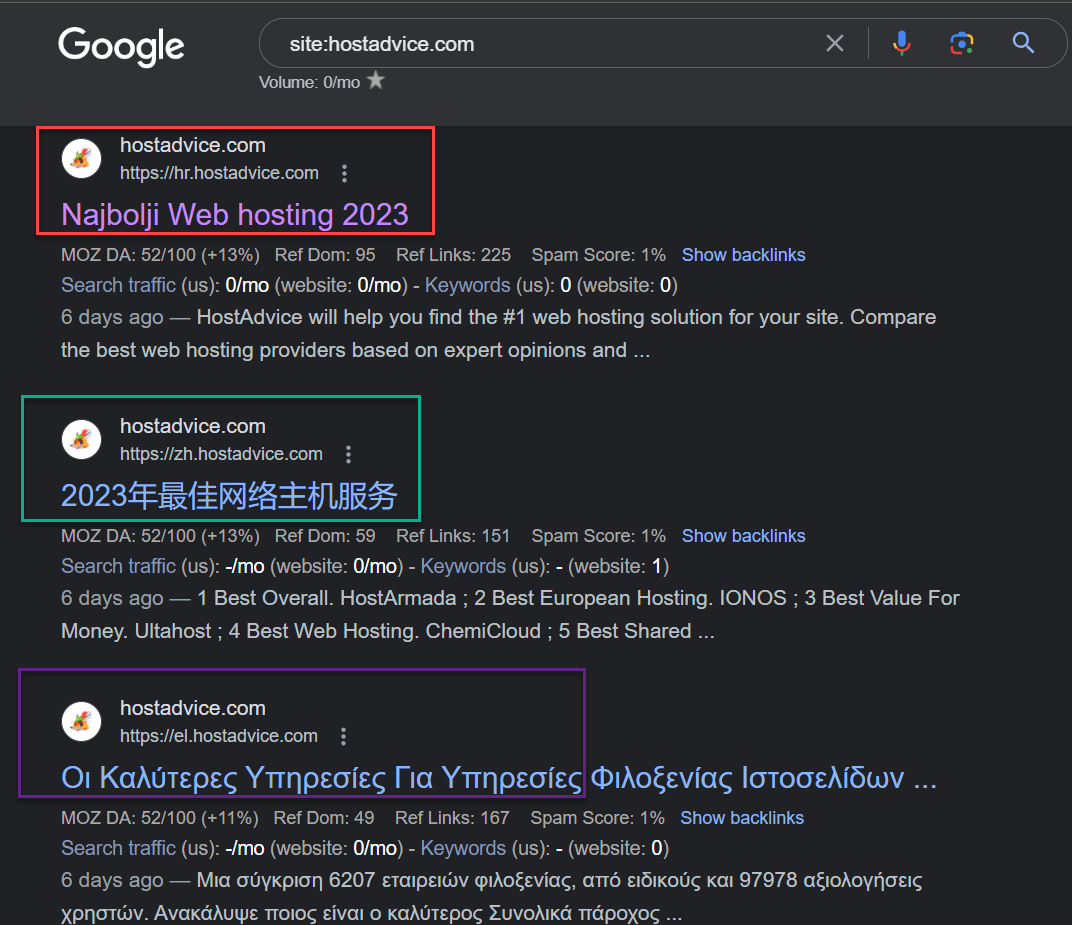
Task: Click the favicon of the zh.hostadvice.com result
Action: pyautogui.click(x=81, y=440)
